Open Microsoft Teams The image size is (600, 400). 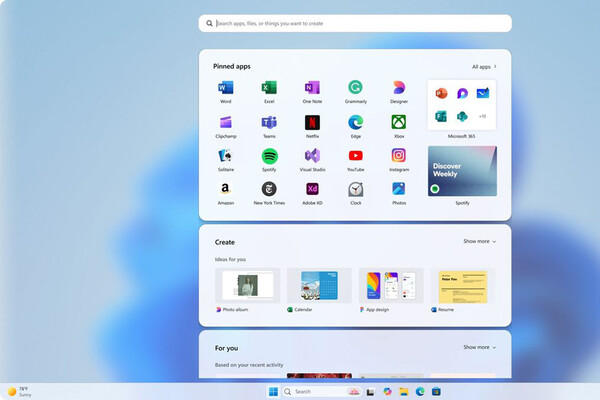(269, 122)
